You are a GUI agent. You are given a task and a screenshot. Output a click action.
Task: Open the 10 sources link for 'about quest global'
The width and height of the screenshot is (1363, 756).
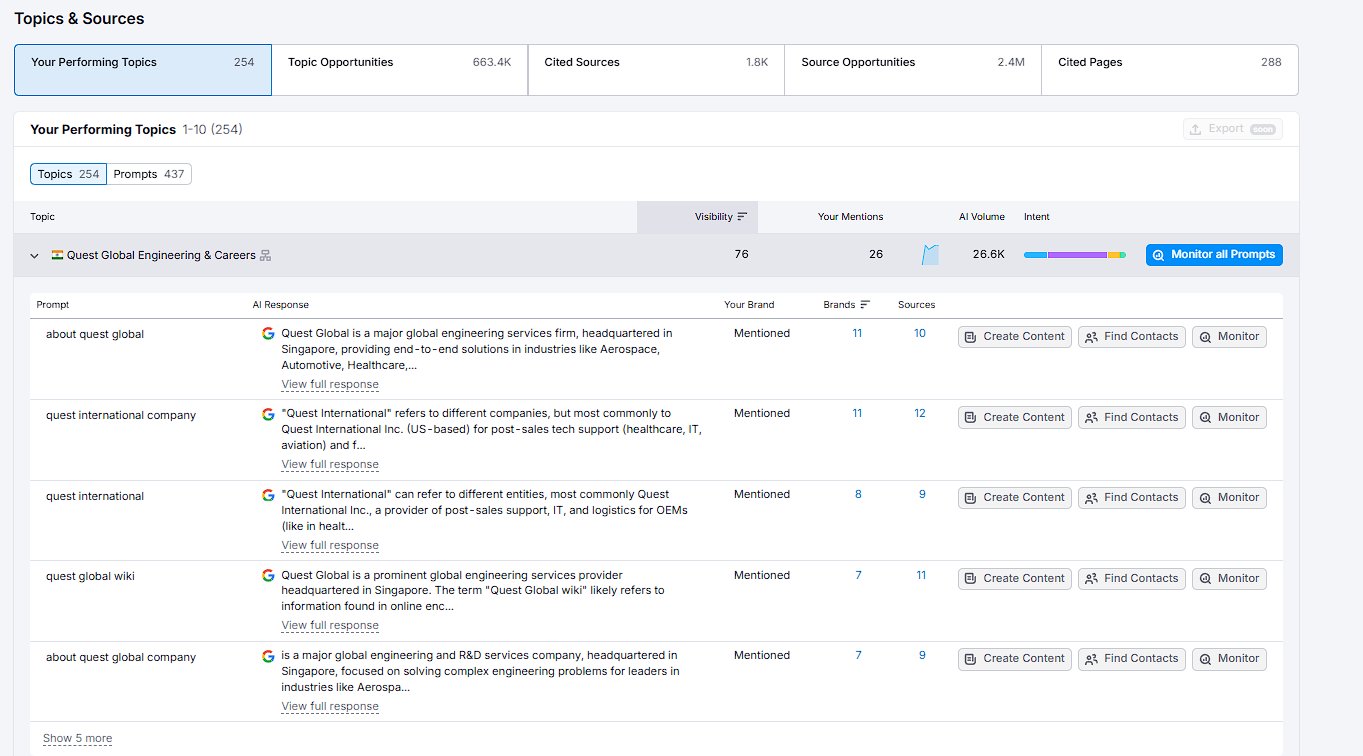[x=919, y=333]
